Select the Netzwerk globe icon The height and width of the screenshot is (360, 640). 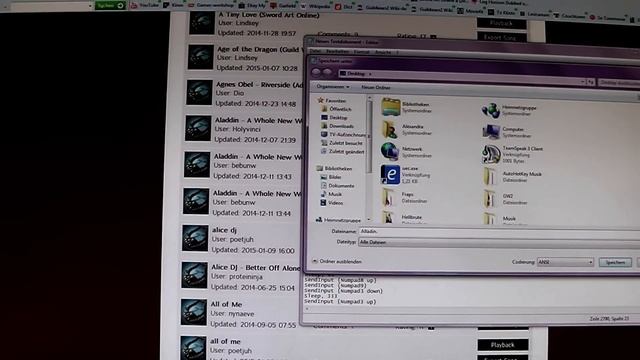(390, 151)
